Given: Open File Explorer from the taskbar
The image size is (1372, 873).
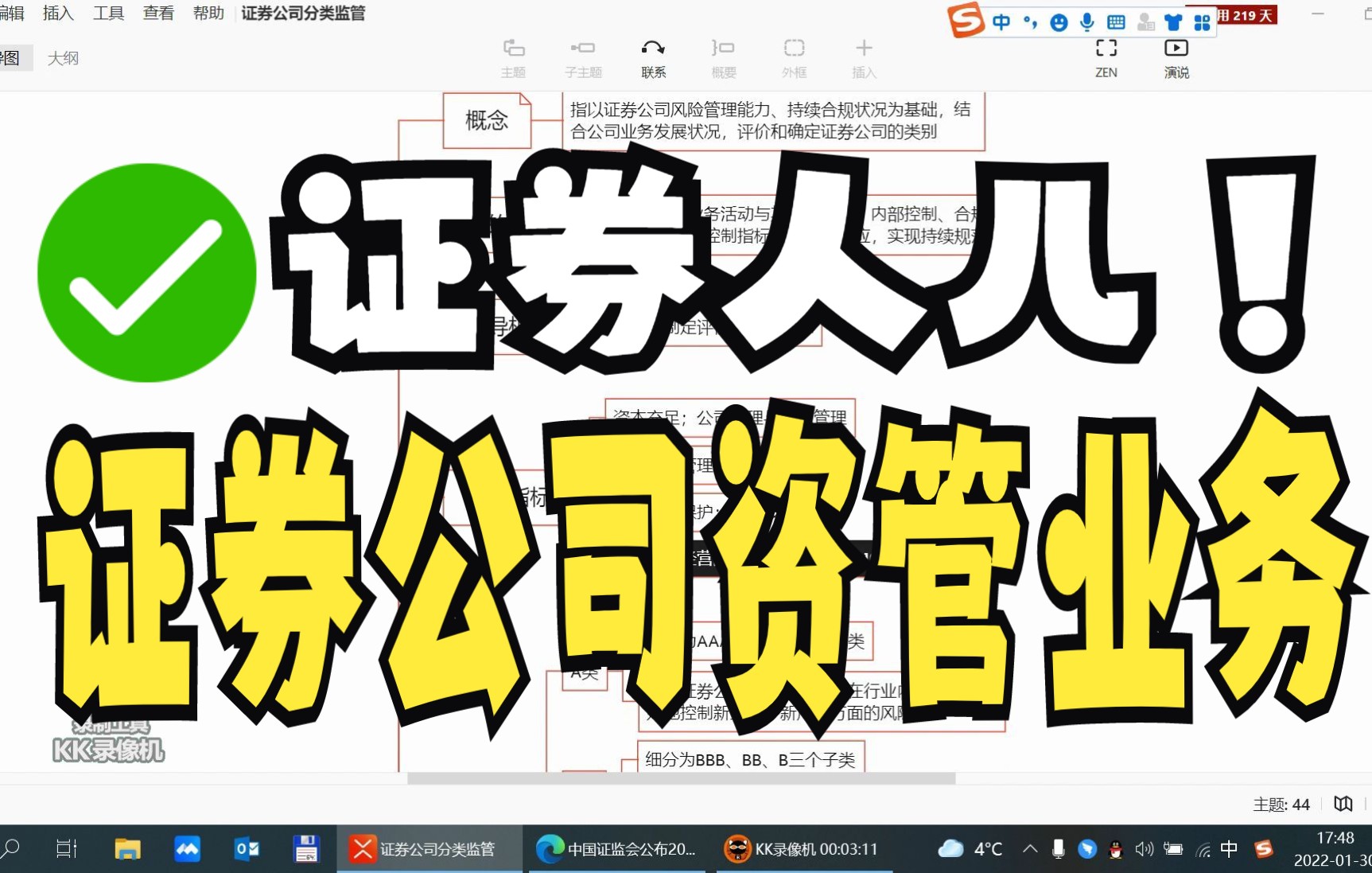Looking at the screenshot, I should point(126,849).
